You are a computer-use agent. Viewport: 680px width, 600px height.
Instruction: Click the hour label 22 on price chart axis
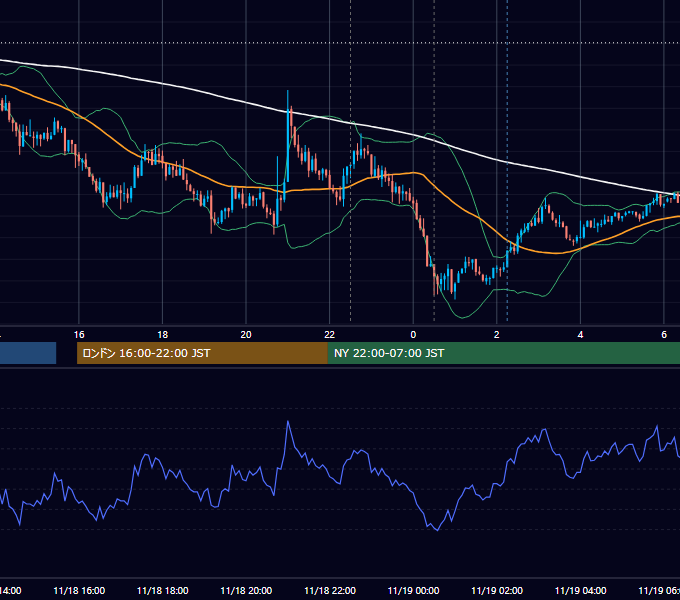tap(330, 335)
